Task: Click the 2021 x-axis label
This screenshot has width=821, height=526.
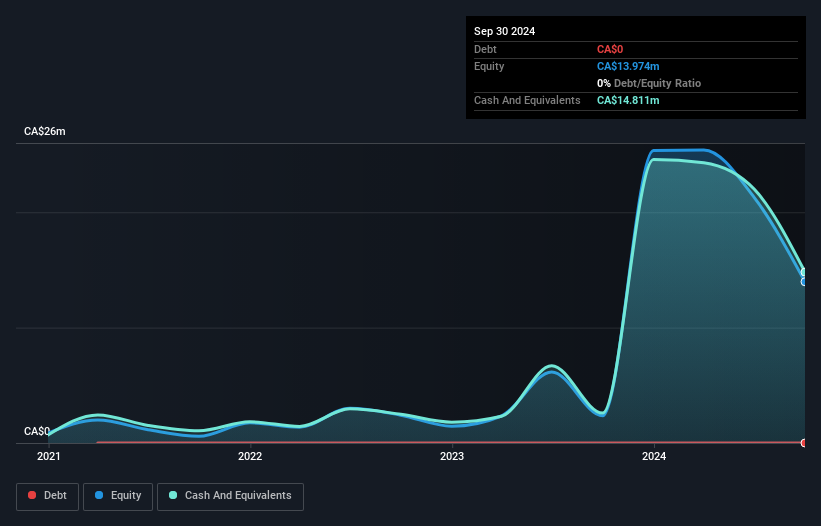Action: click(x=49, y=456)
